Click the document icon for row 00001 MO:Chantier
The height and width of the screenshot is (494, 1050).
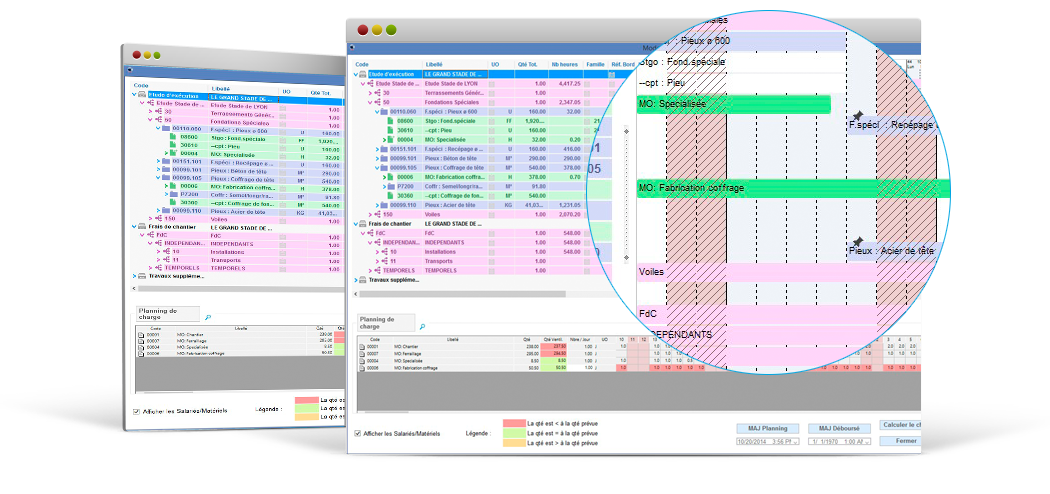click(x=363, y=346)
